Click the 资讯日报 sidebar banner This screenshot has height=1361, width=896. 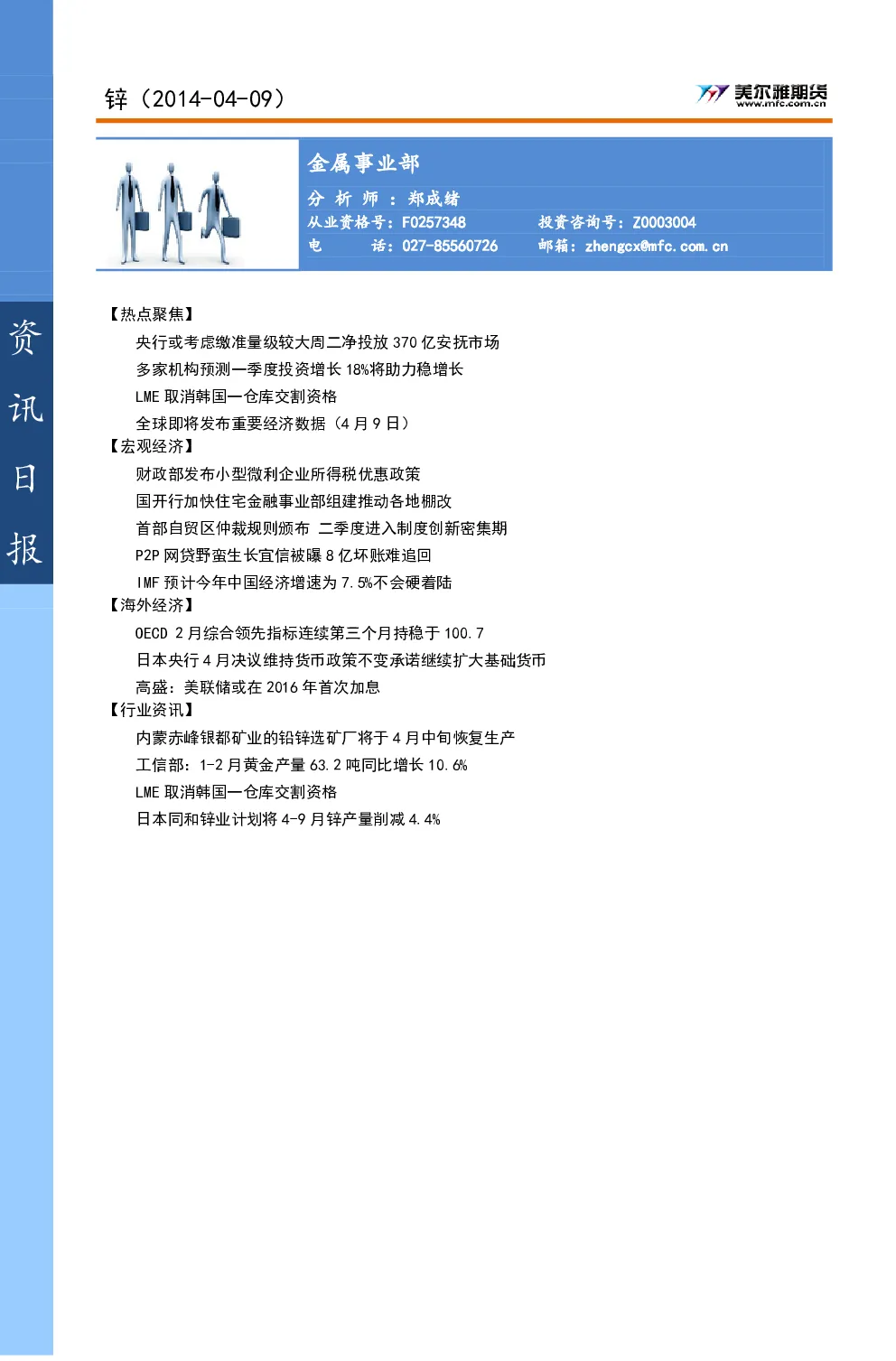pyautogui.click(x=26, y=443)
